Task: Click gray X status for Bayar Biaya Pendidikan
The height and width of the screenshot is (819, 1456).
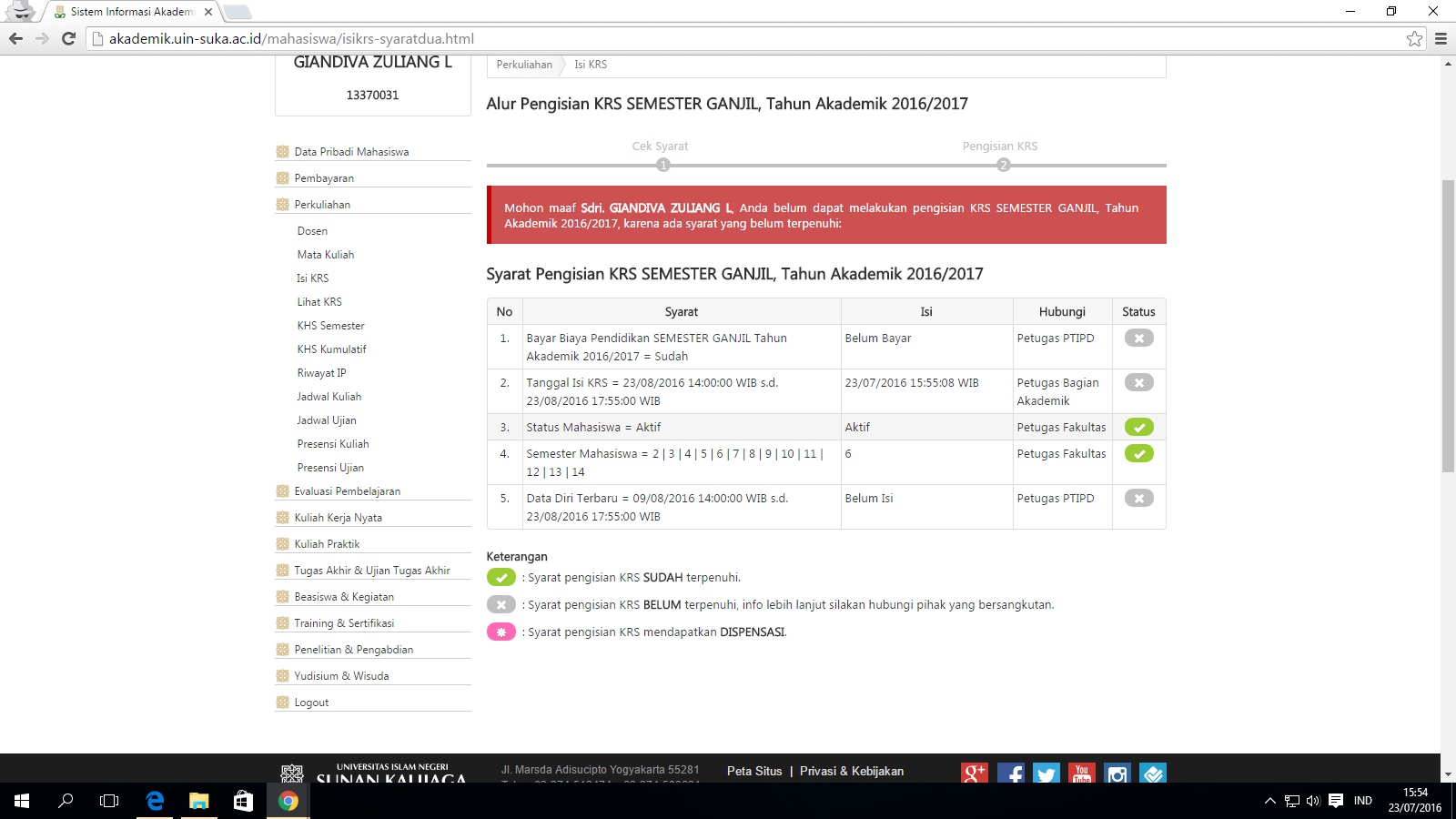Action: (1138, 338)
